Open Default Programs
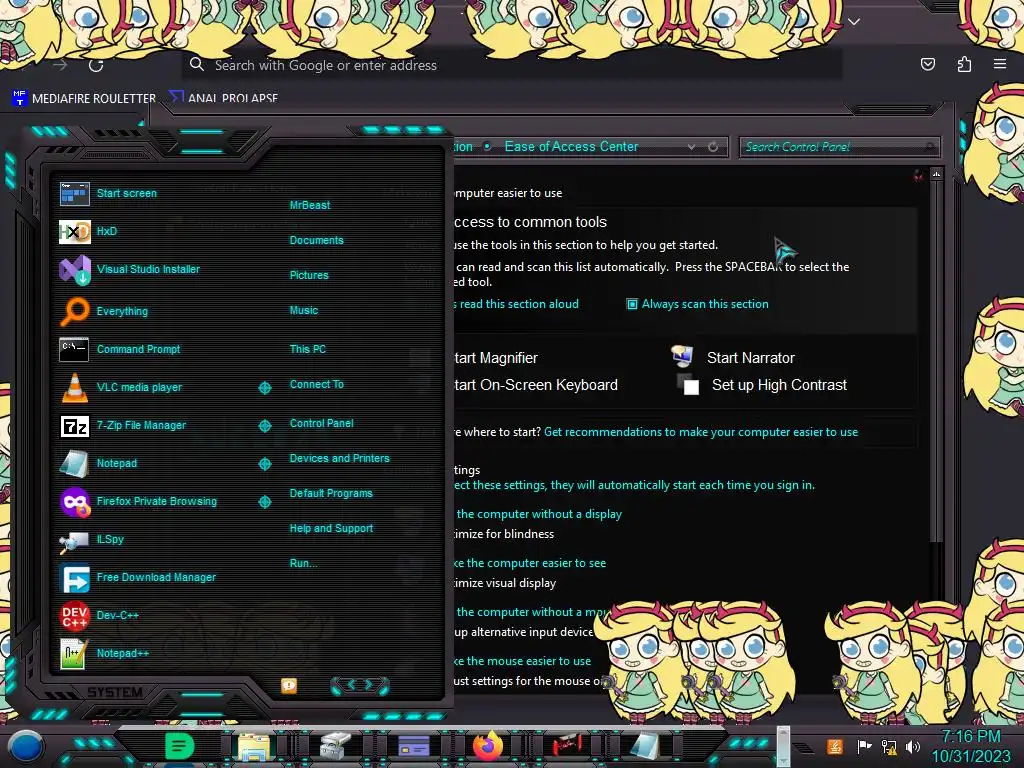This screenshot has width=1024, height=768. [x=331, y=493]
